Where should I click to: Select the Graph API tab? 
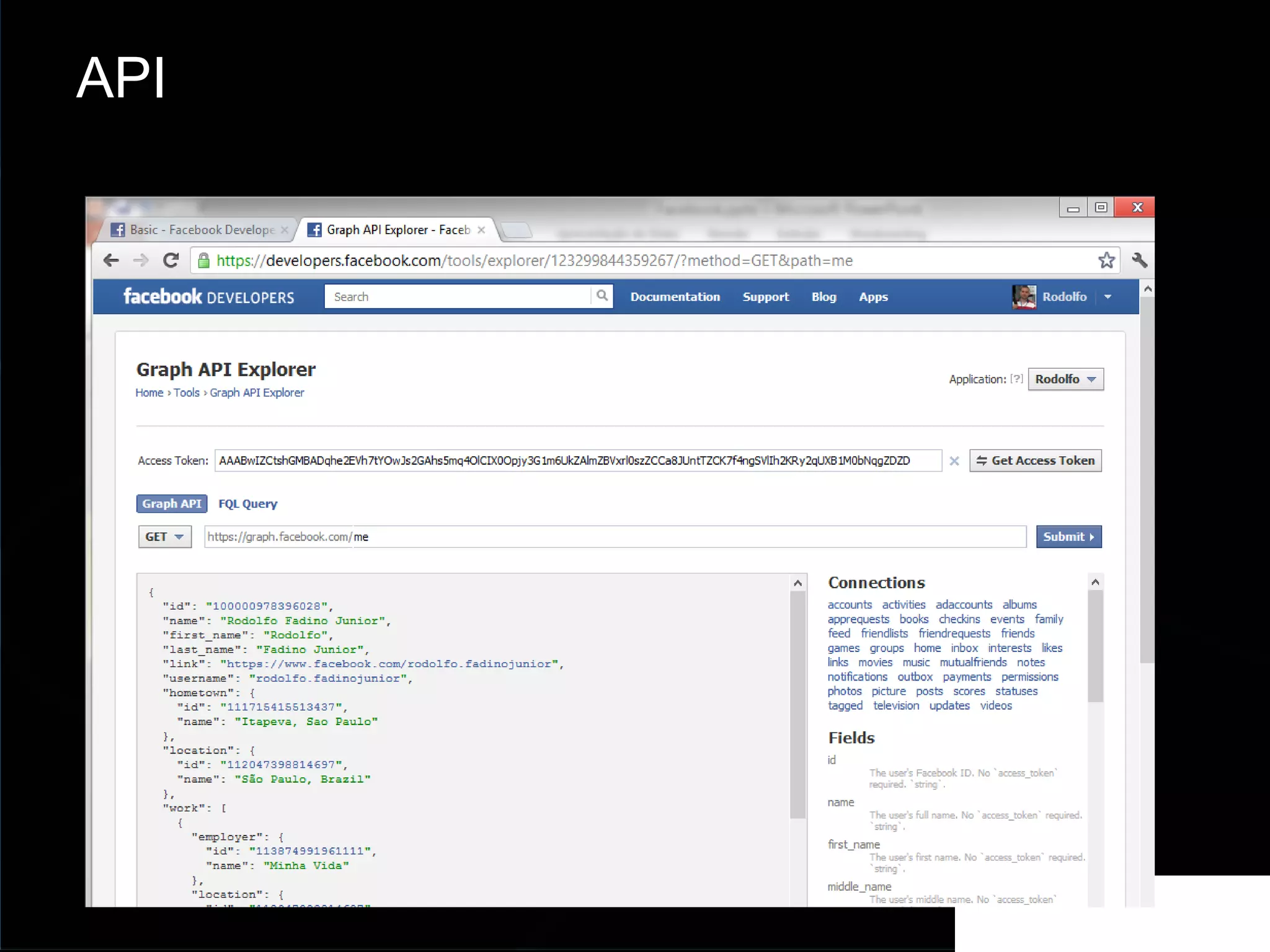pyautogui.click(x=172, y=504)
